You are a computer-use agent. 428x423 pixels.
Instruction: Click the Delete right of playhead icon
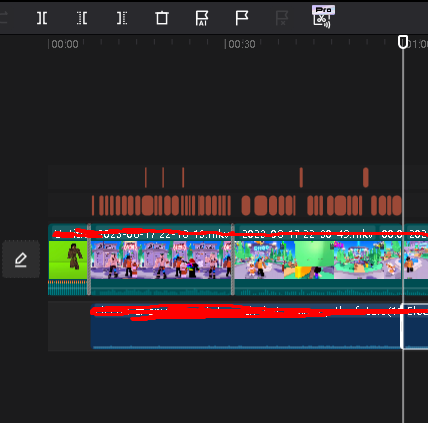122,18
